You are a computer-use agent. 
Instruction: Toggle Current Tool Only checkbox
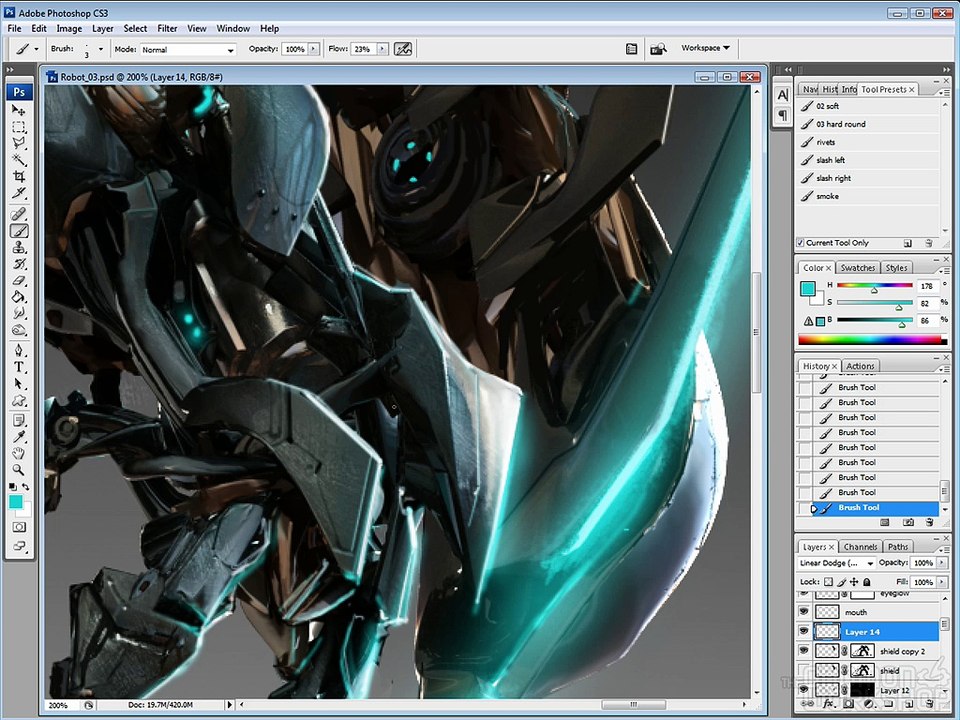tap(800, 242)
